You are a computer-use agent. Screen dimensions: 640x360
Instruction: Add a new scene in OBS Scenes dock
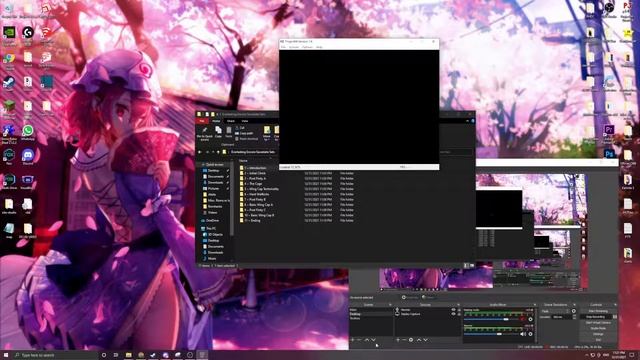click(x=352, y=340)
